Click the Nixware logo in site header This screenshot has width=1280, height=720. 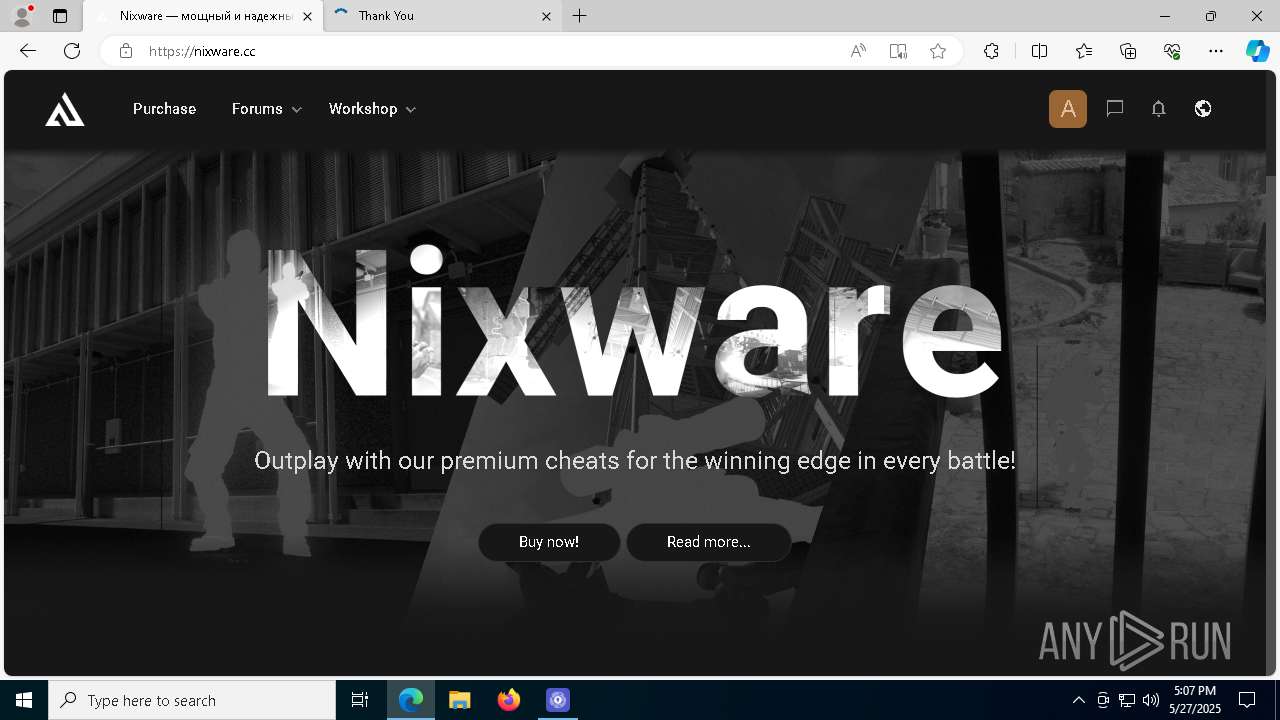point(65,109)
